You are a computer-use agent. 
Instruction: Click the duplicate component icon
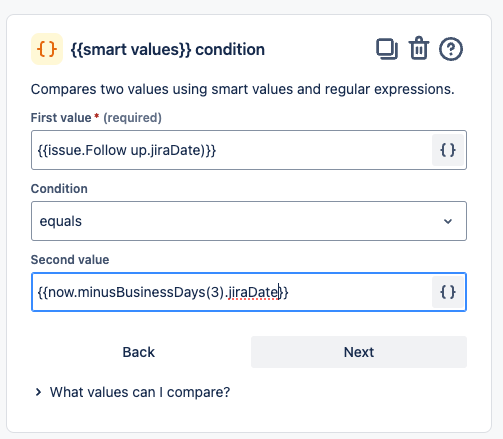tap(387, 49)
